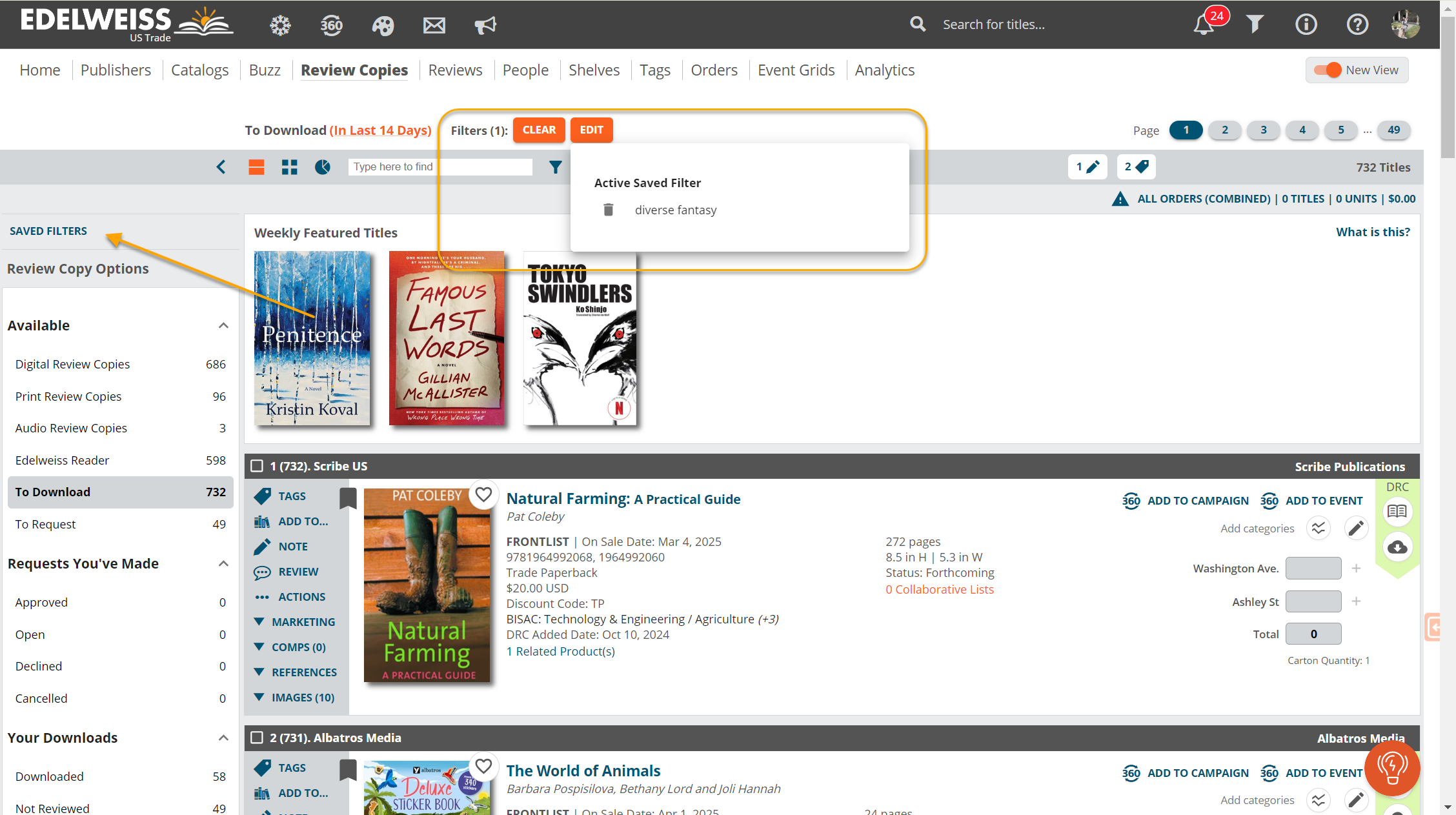
Task: Open the mail envelope icon
Action: coord(434,25)
